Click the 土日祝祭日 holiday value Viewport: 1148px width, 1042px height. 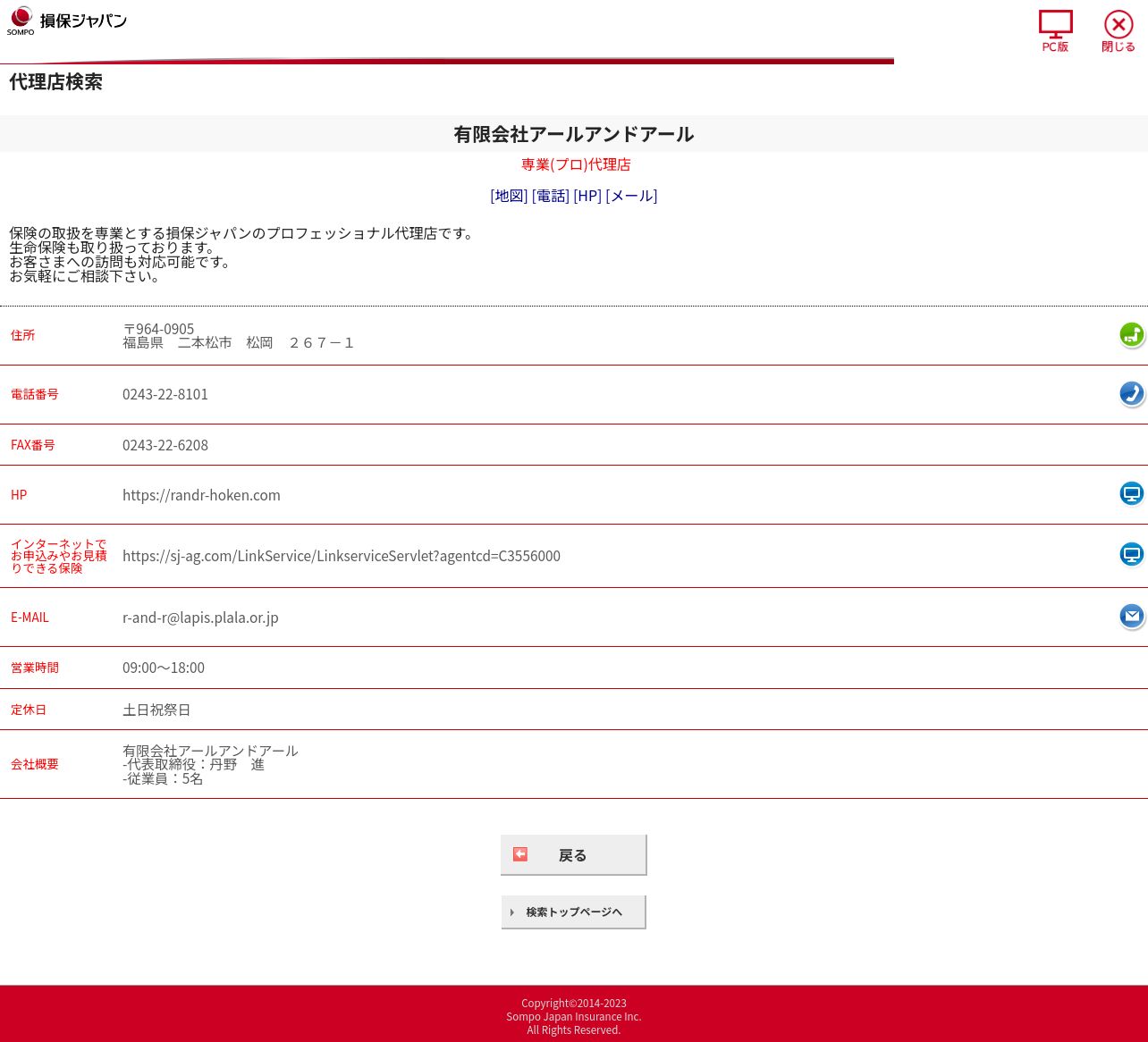pos(156,710)
